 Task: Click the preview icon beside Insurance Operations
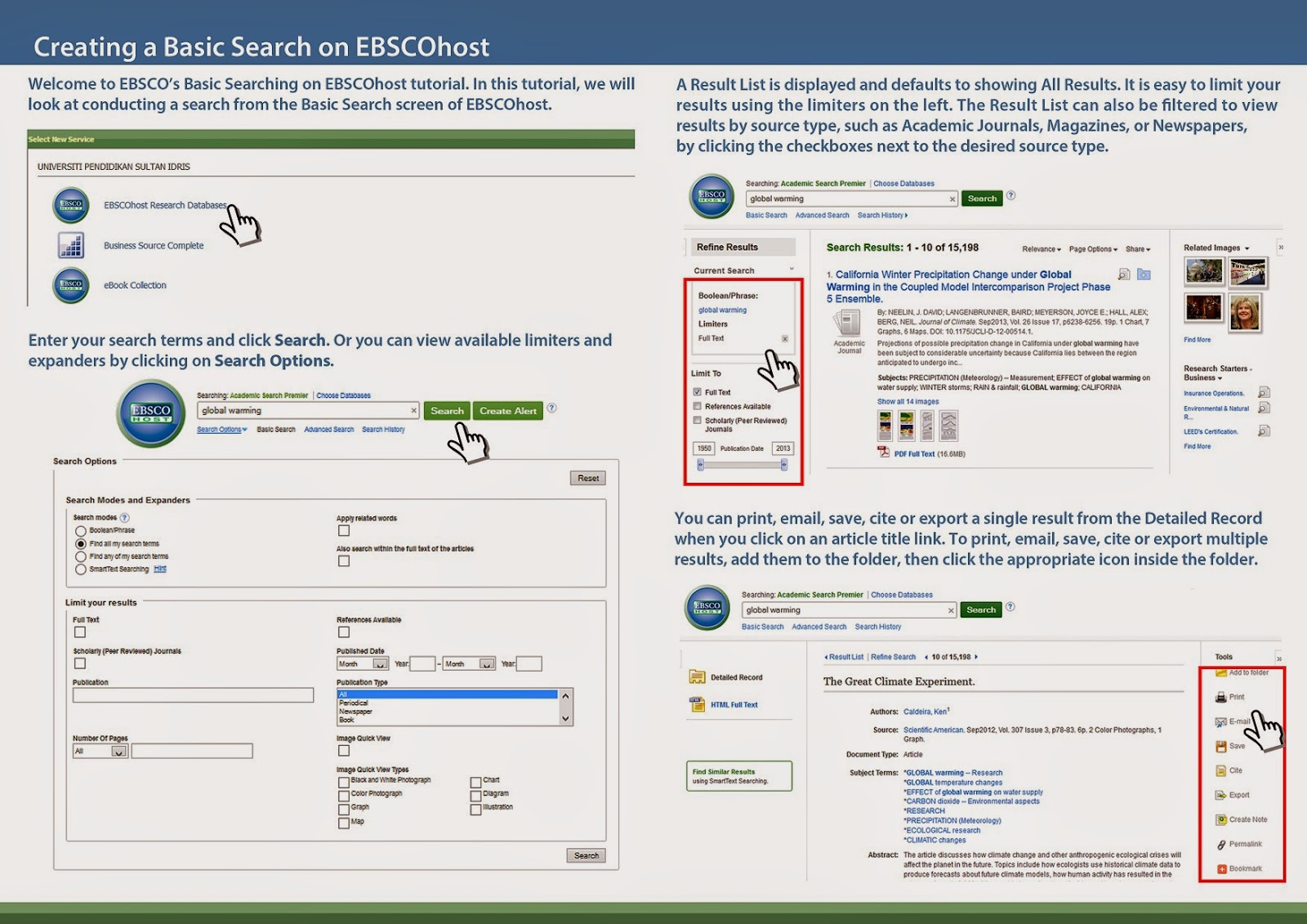pyautogui.click(x=1264, y=393)
